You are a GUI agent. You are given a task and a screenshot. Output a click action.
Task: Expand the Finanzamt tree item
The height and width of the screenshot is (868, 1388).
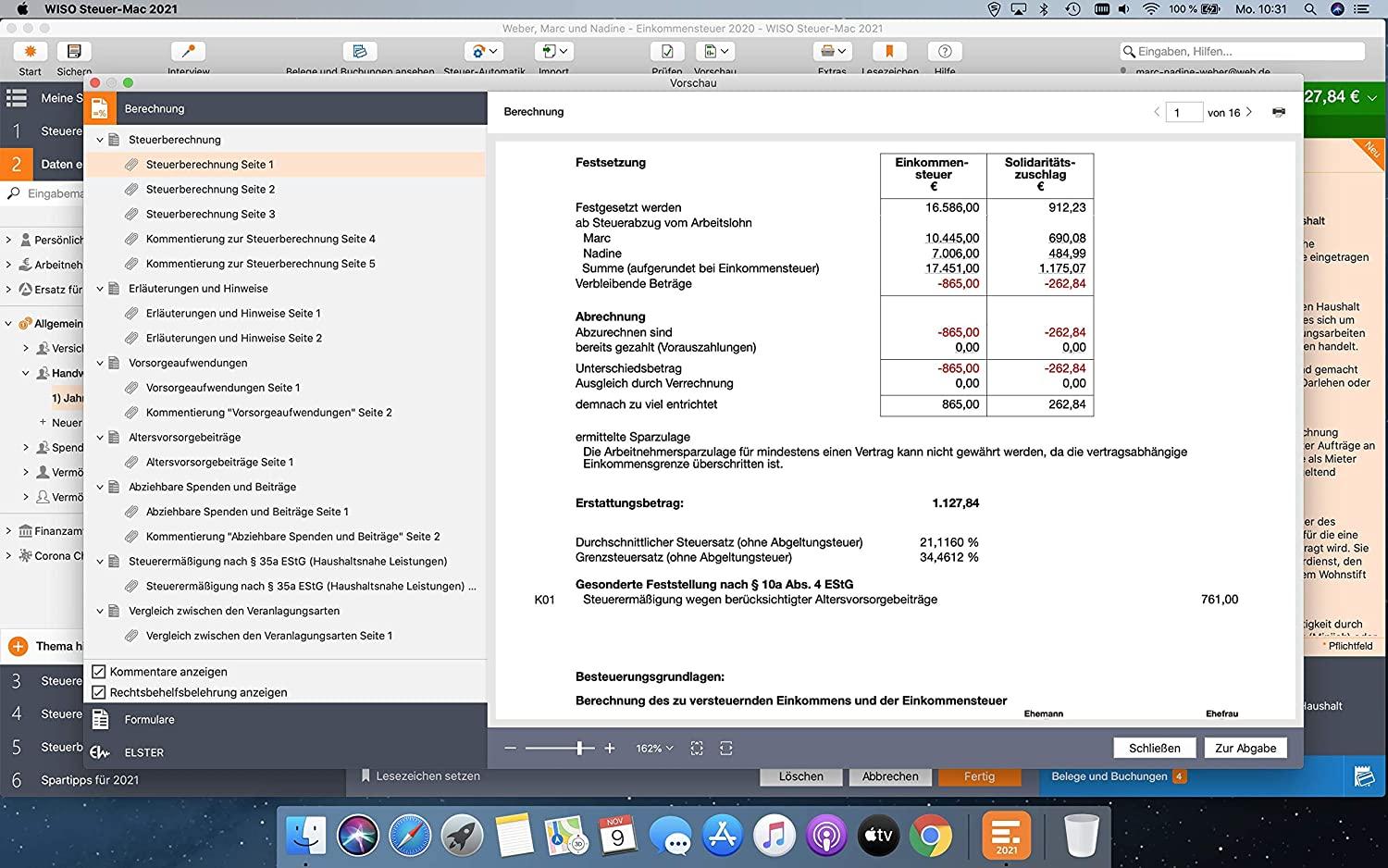[x=8, y=531]
